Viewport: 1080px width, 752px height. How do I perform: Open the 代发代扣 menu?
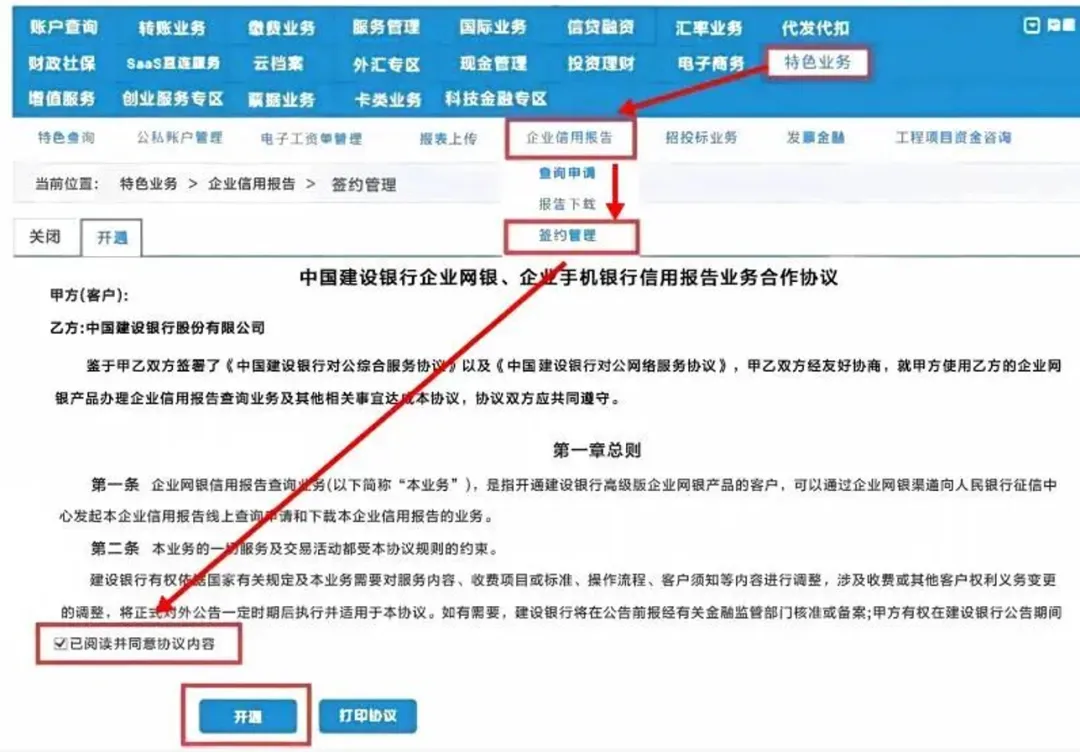coord(816,28)
